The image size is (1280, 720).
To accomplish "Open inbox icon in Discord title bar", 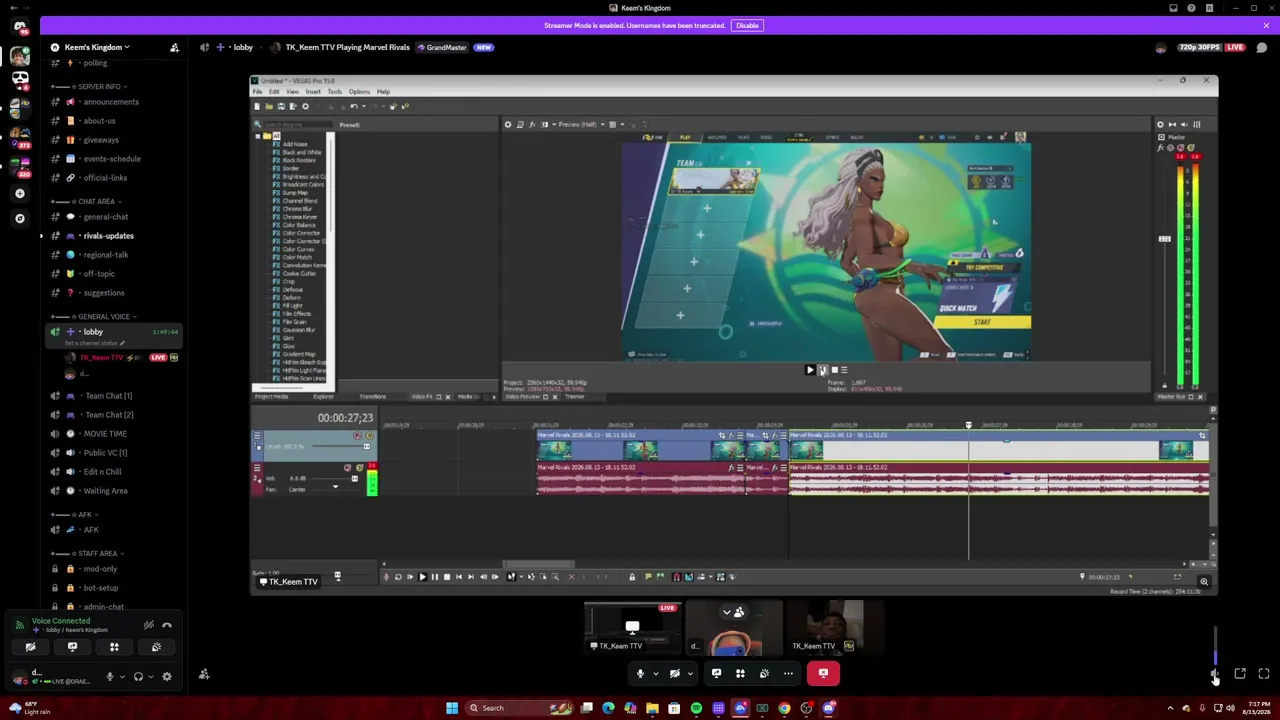I will coord(1173,8).
